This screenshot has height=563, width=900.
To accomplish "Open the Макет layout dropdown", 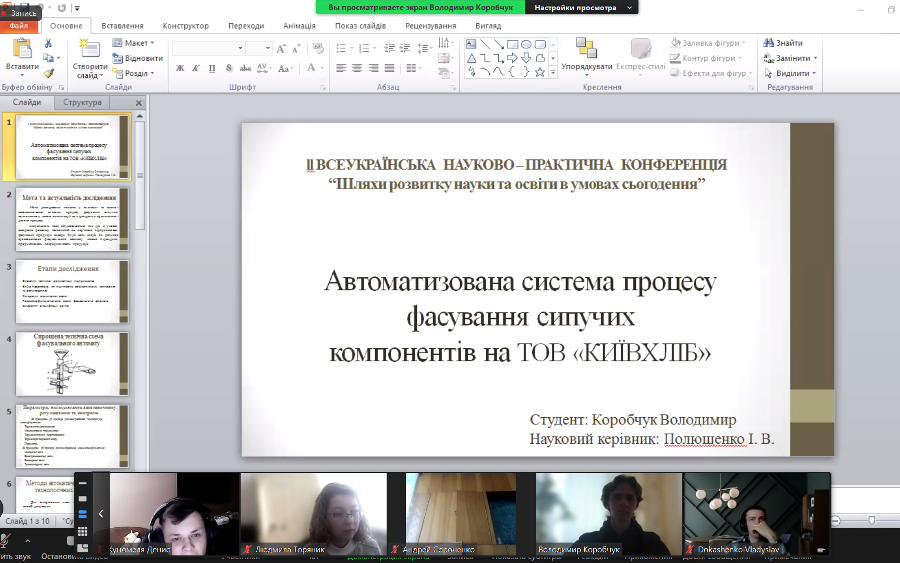I will (x=133, y=43).
